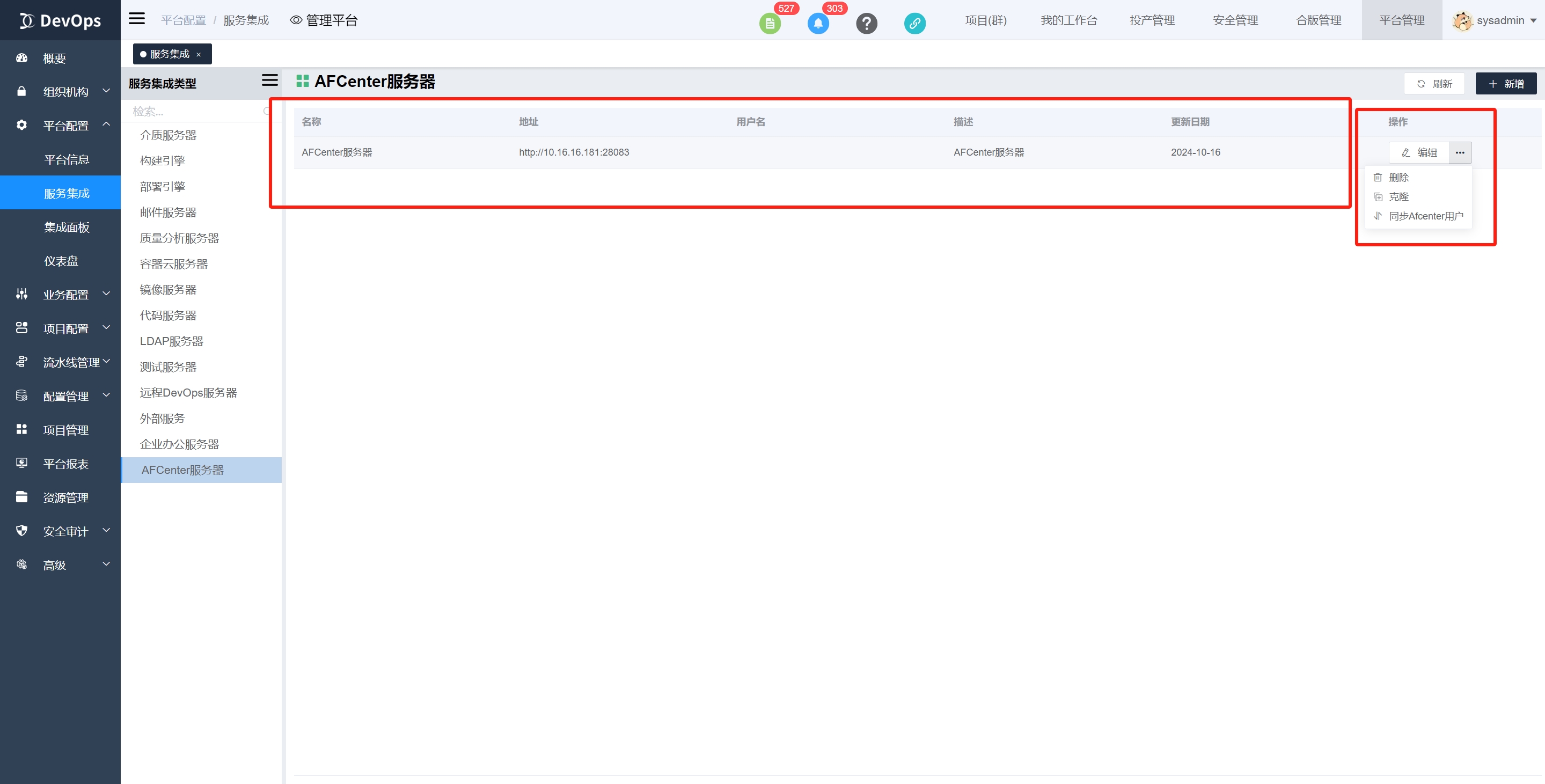
Task: Collapse the 平台配置 sidebar menu
Action: 65,126
